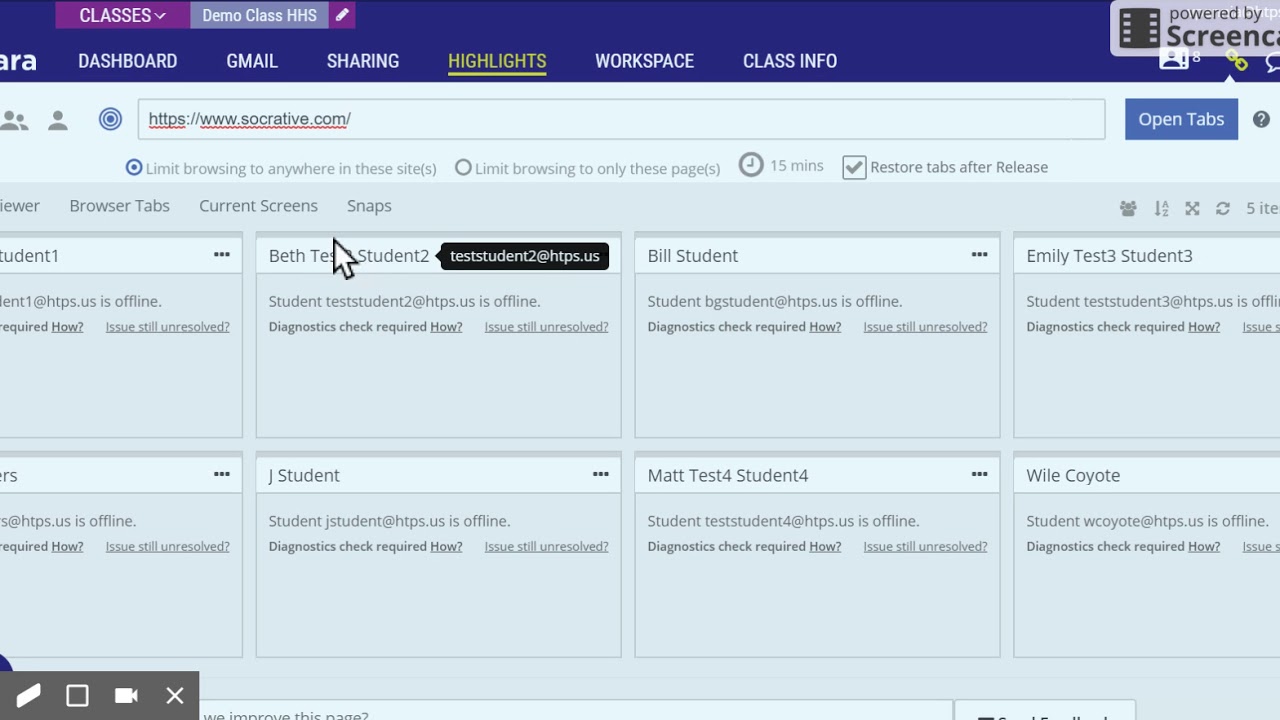Switch to Snaps view
Image resolution: width=1280 pixels, height=720 pixels.
click(x=369, y=206)
